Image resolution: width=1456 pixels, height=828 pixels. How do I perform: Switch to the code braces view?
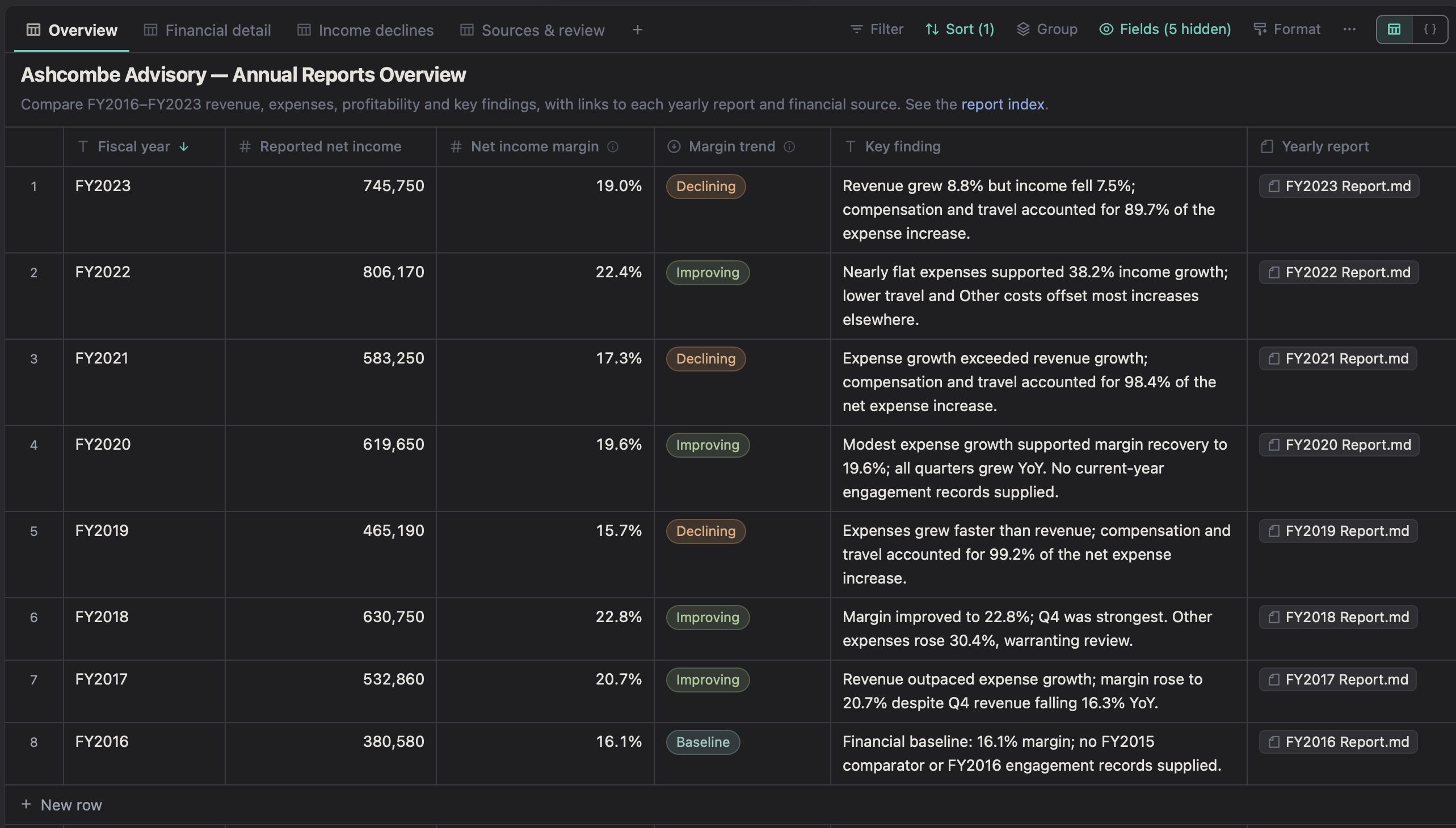click(1429, 29)
